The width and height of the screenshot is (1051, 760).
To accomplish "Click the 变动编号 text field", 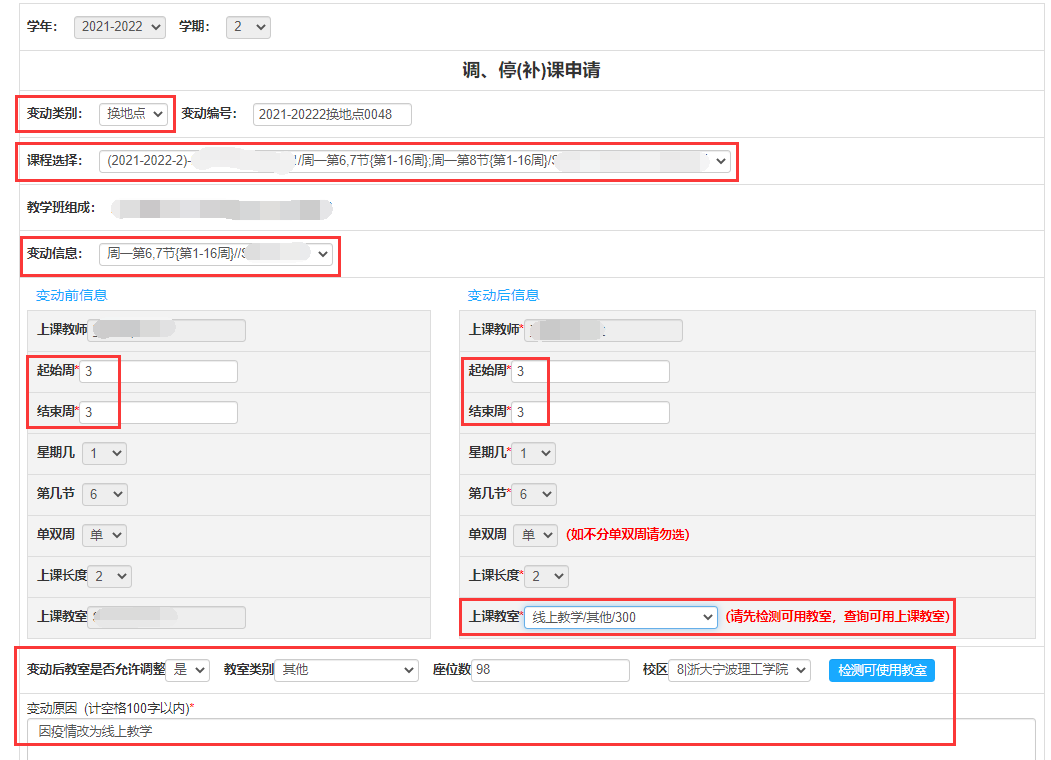I will pos(332,114).
